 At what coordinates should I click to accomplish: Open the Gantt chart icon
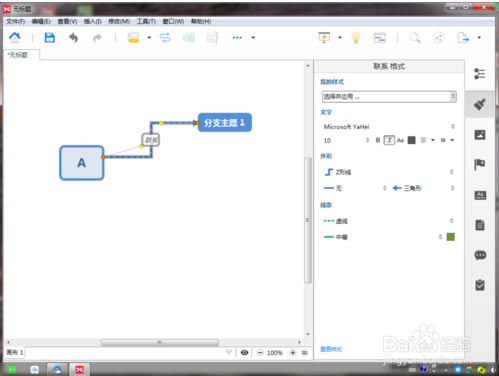[380, 38]
